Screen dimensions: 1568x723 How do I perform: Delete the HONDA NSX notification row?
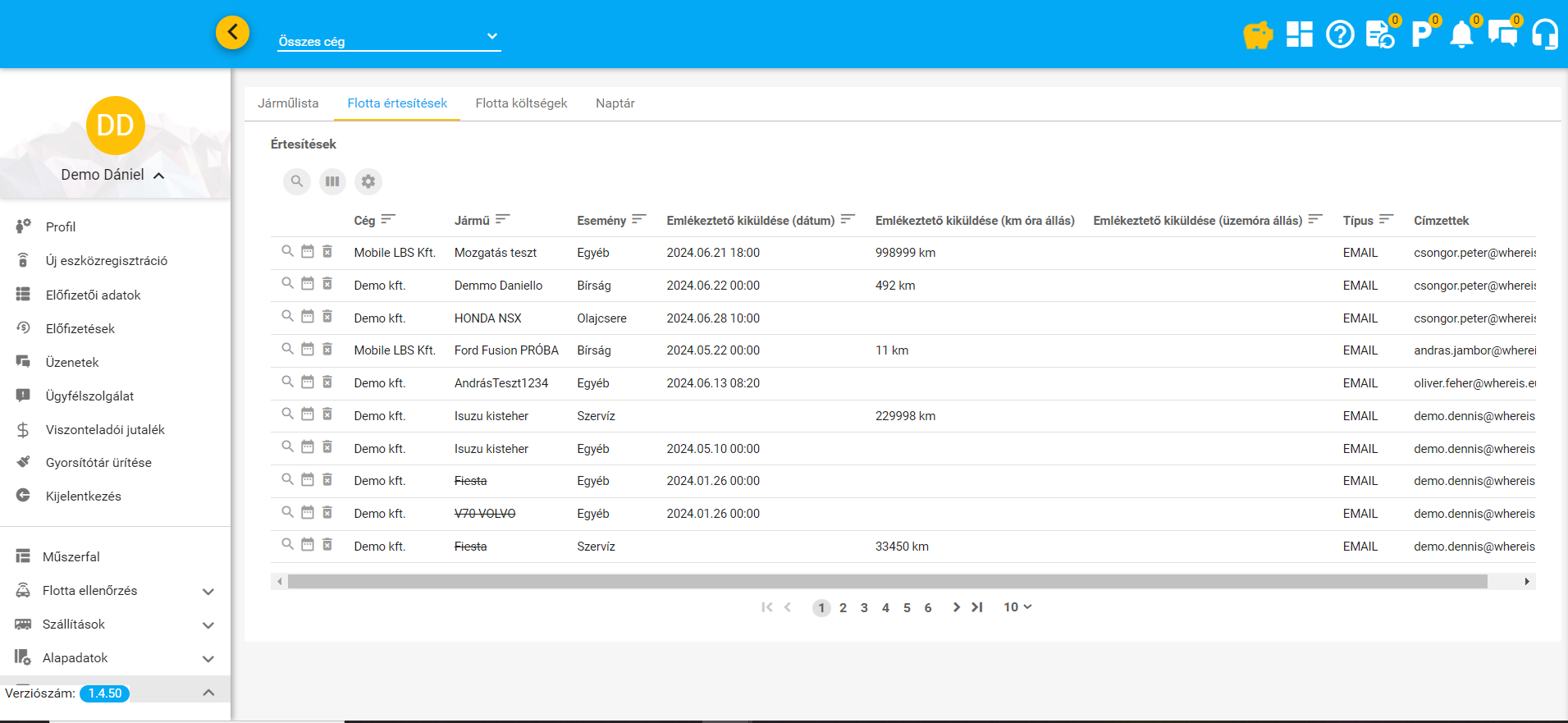[x=327, y=317]
